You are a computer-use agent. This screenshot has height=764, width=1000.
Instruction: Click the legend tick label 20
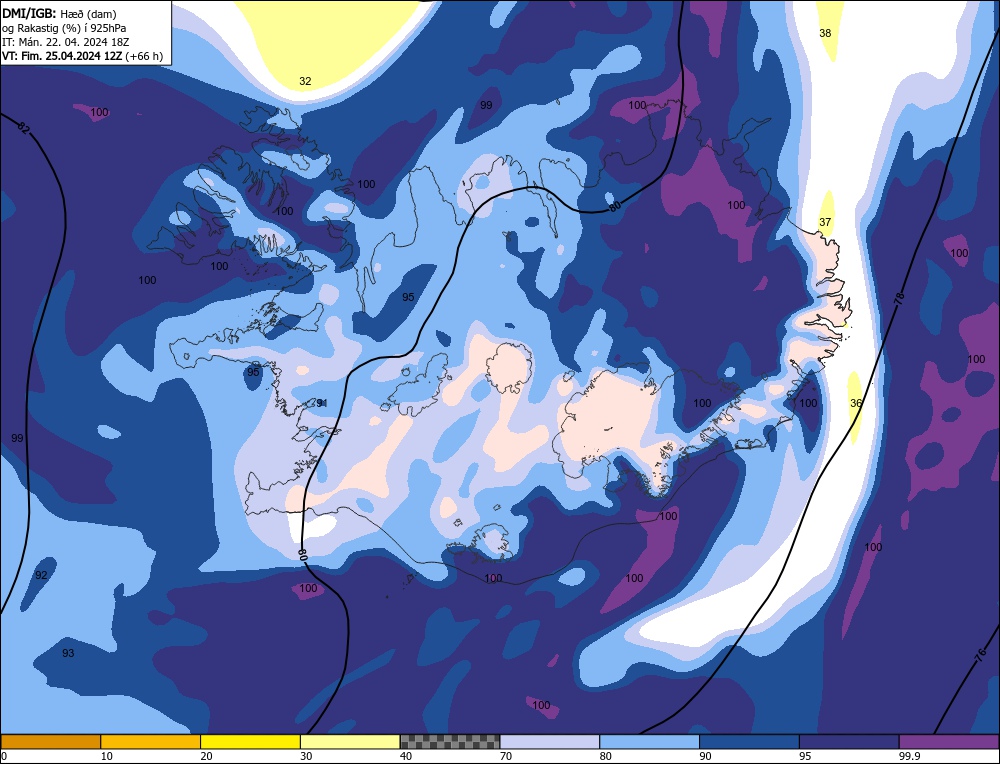(x=206, y=756)
